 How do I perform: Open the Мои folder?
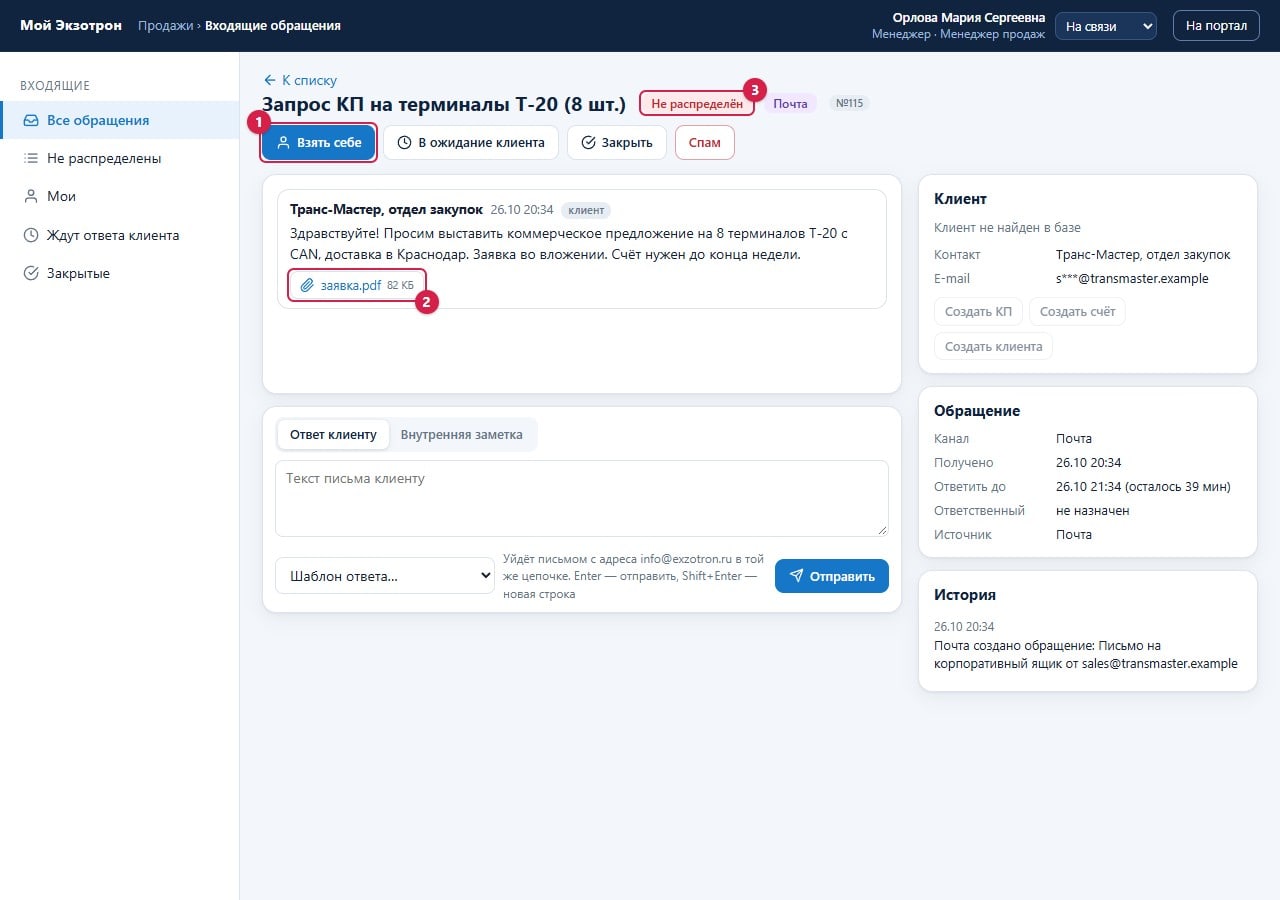pyautogui.click(x=120, y=196)
